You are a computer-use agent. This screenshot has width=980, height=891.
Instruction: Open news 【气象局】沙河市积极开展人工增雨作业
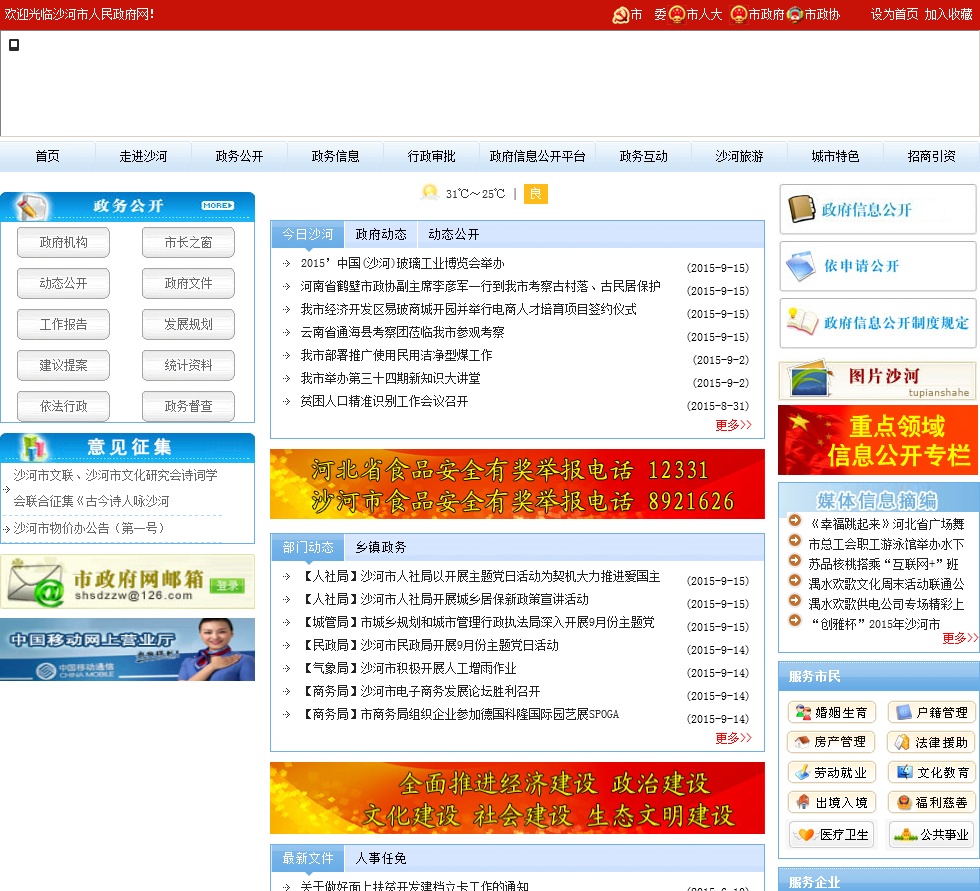click(x=410, y=669)
